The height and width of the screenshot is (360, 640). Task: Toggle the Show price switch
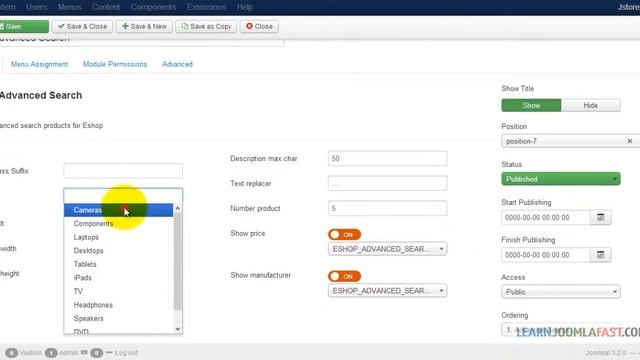click(344, 234)
